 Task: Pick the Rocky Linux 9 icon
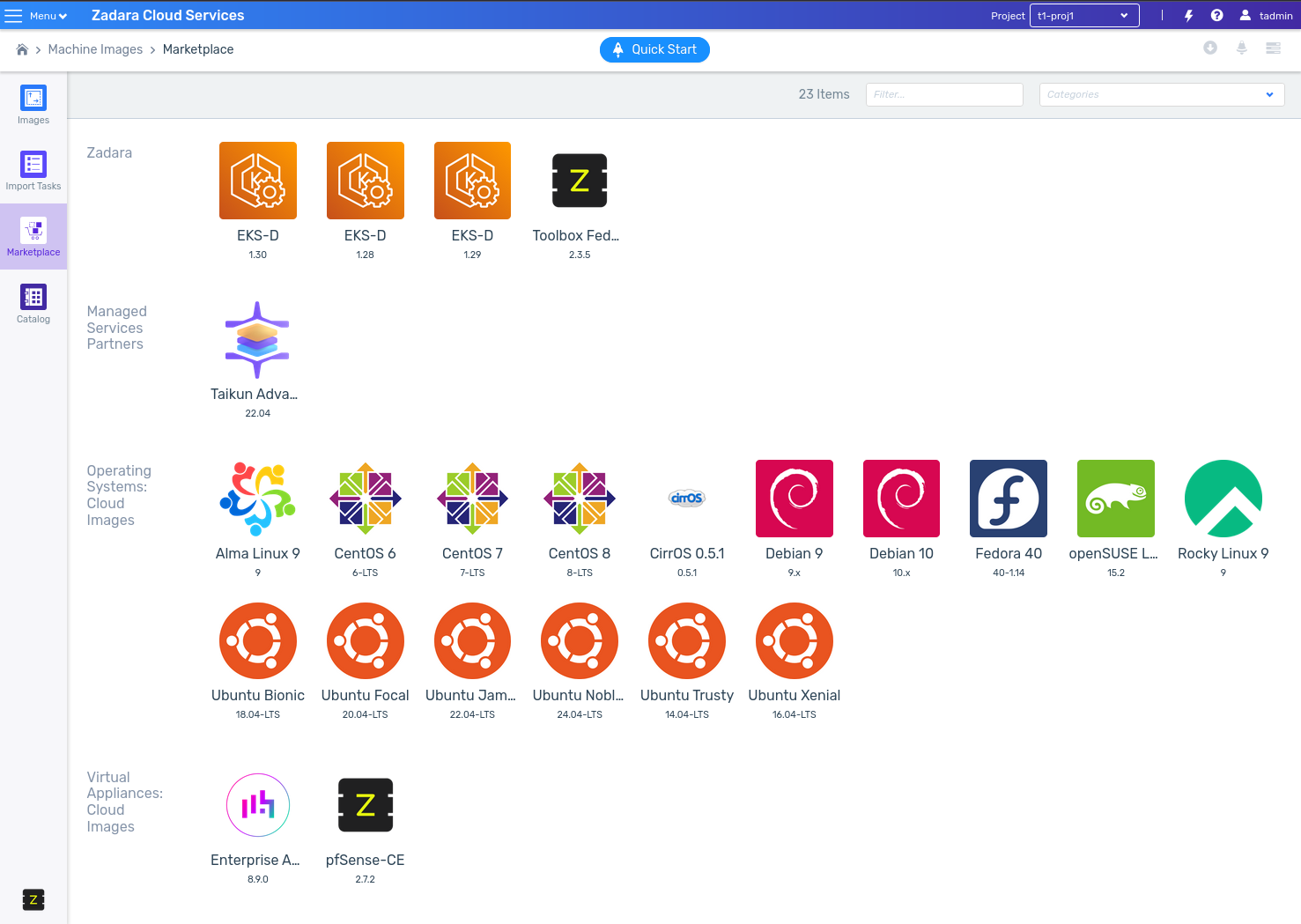click(1223, 499)
